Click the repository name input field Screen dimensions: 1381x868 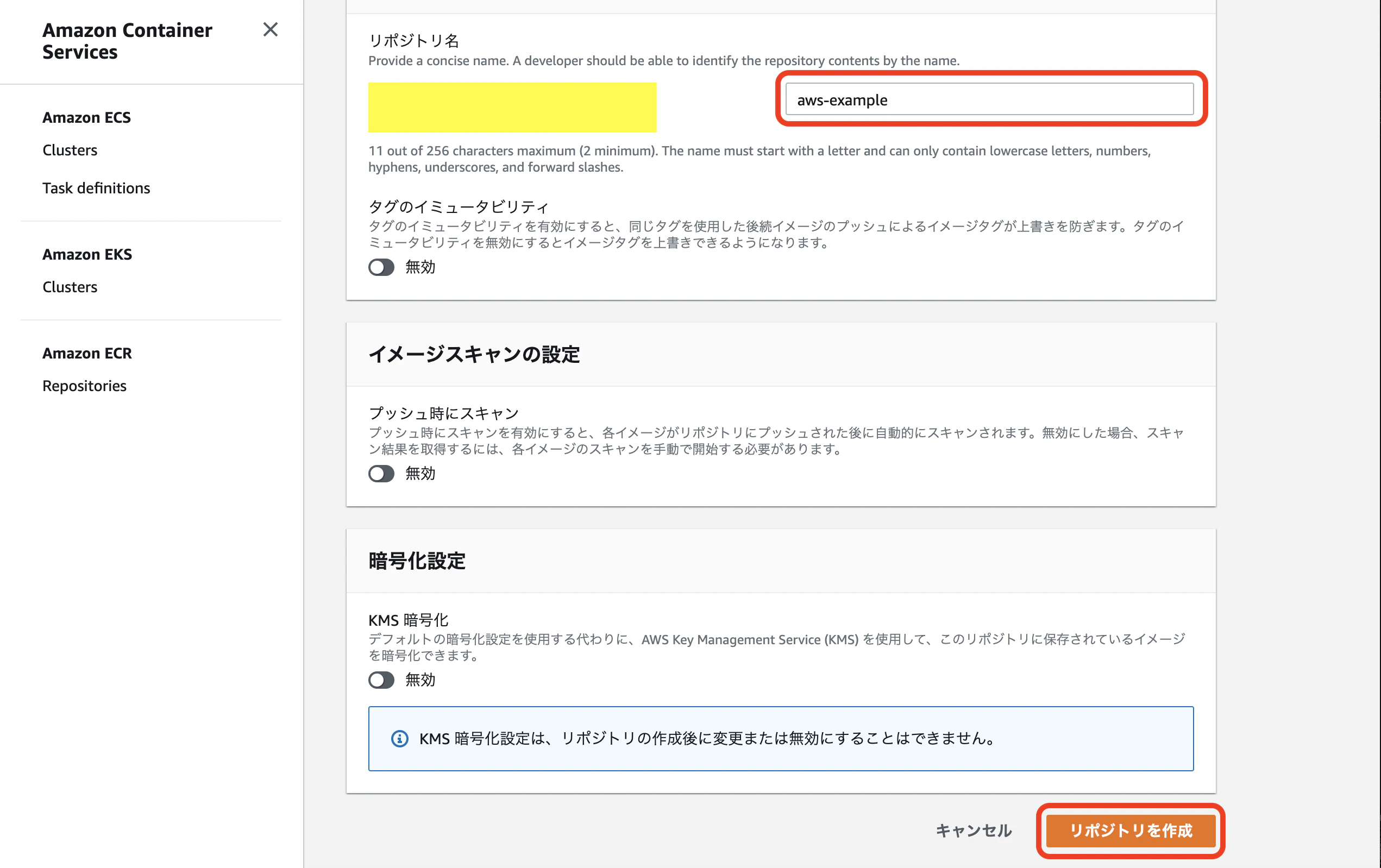[x=989, y=99]
